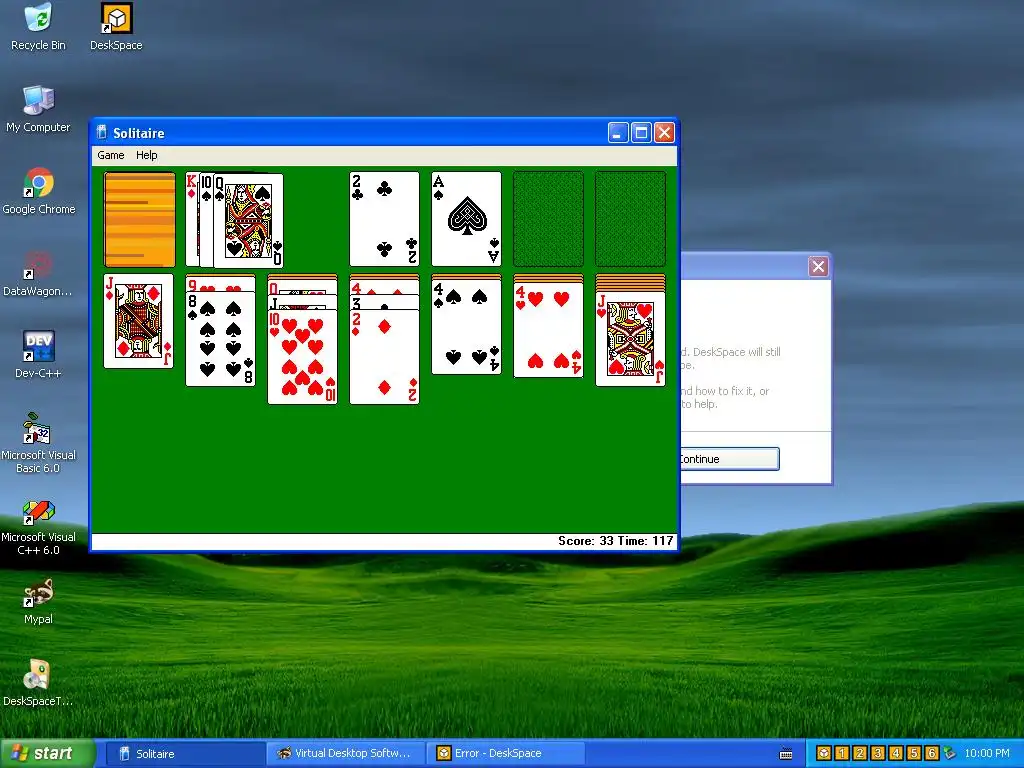Click the 10:00 PM taskbar clock

tap(987, 753)
